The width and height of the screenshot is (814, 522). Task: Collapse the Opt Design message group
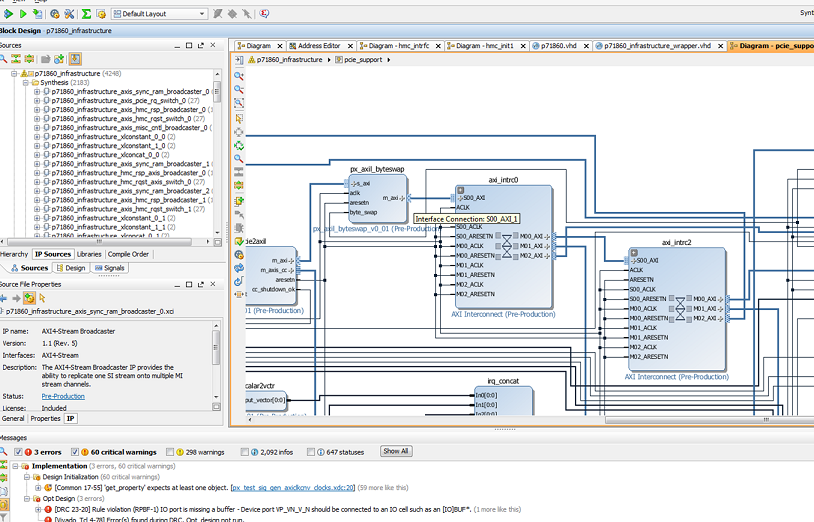[27, 498]
